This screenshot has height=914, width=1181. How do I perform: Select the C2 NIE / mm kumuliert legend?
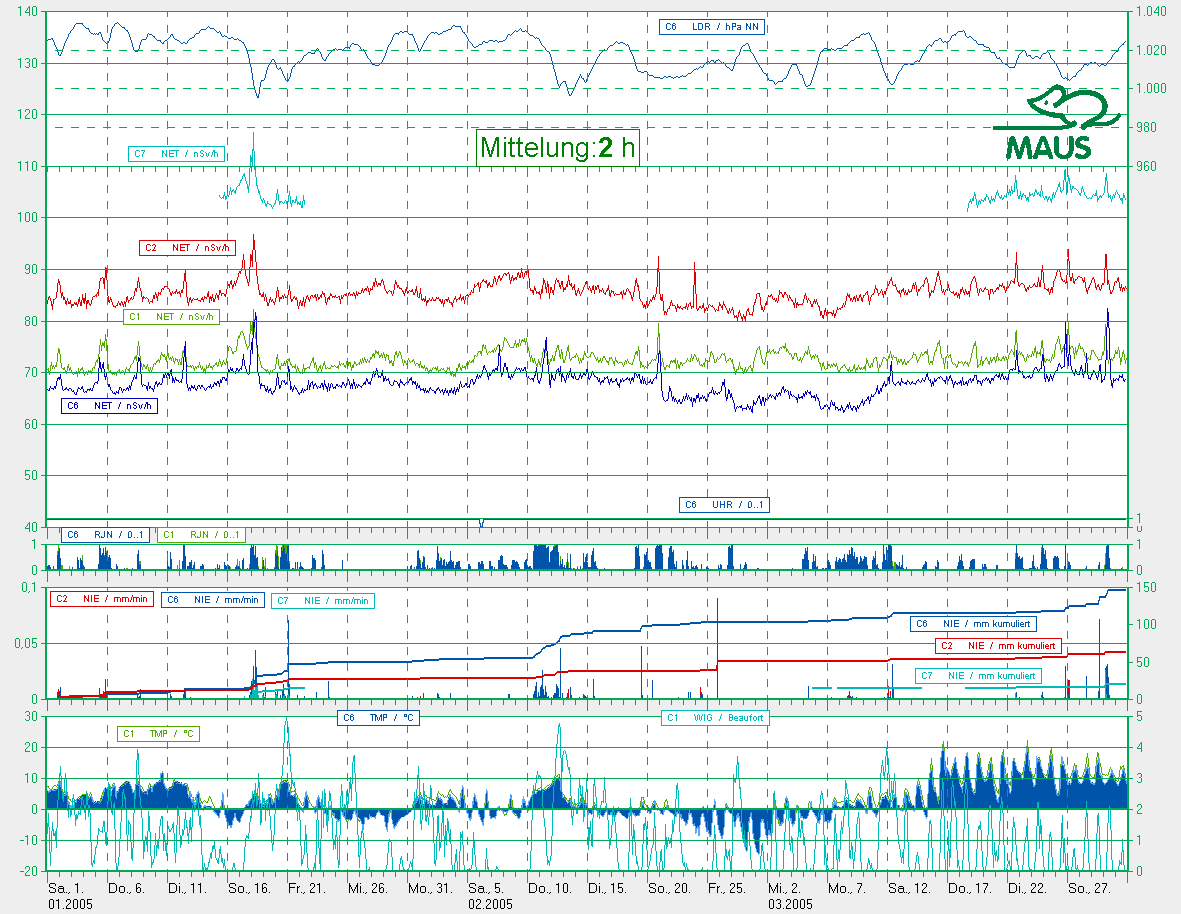pos(997,646)
